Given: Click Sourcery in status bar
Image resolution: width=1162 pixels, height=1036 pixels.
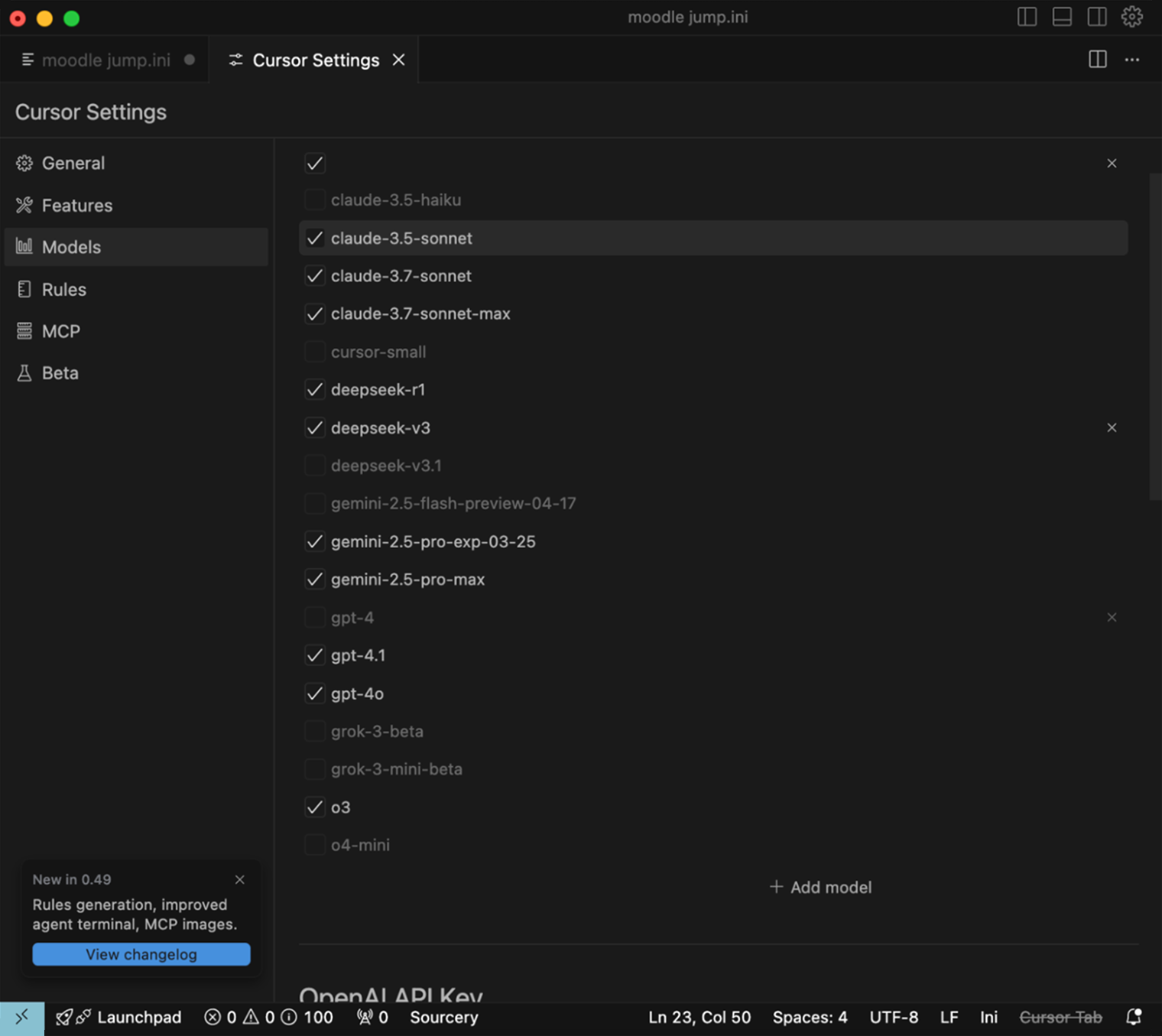Looking at the screenshot, I should pos(444,1018).
